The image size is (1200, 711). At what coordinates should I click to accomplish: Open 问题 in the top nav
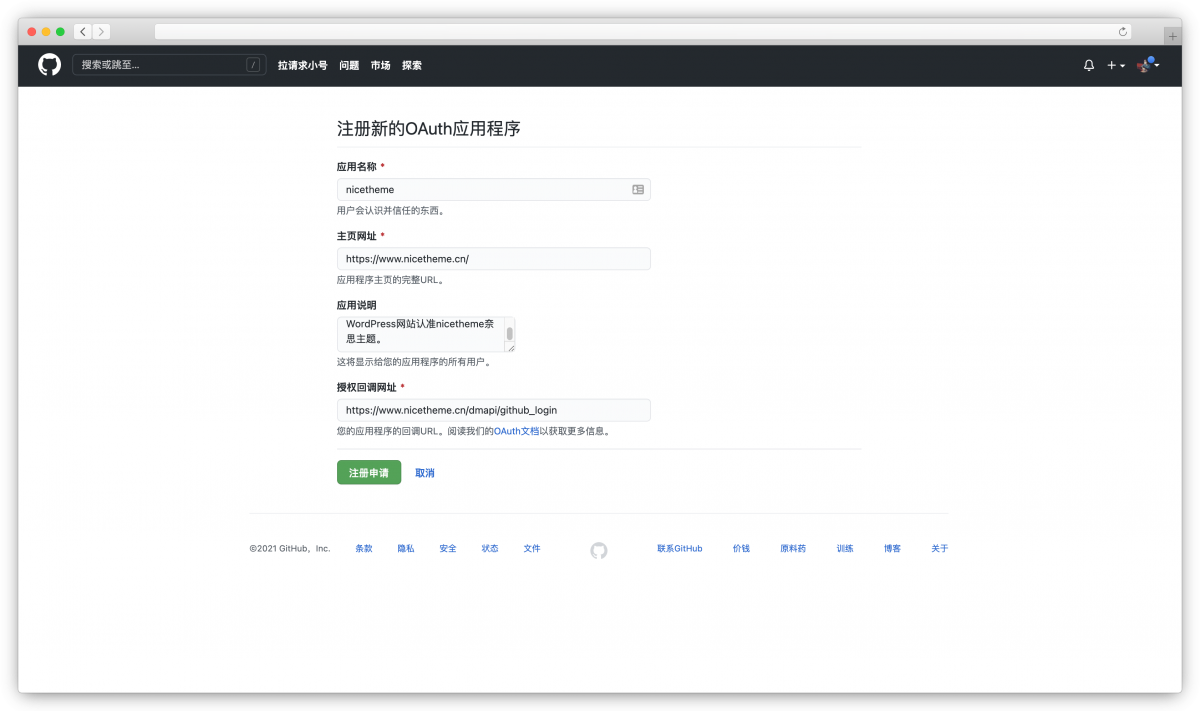[x=349, y=65]
